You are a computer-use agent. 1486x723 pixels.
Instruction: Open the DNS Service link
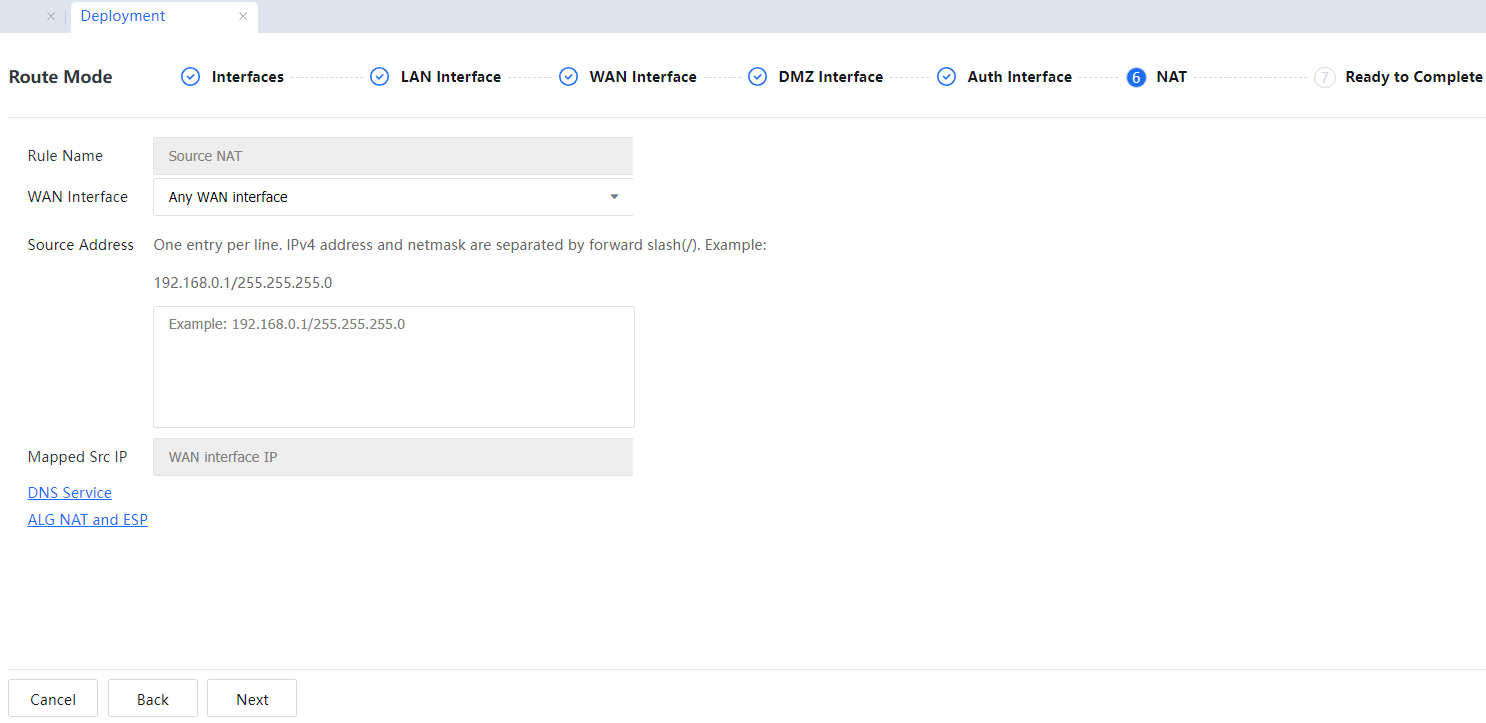tap(70, 493)
